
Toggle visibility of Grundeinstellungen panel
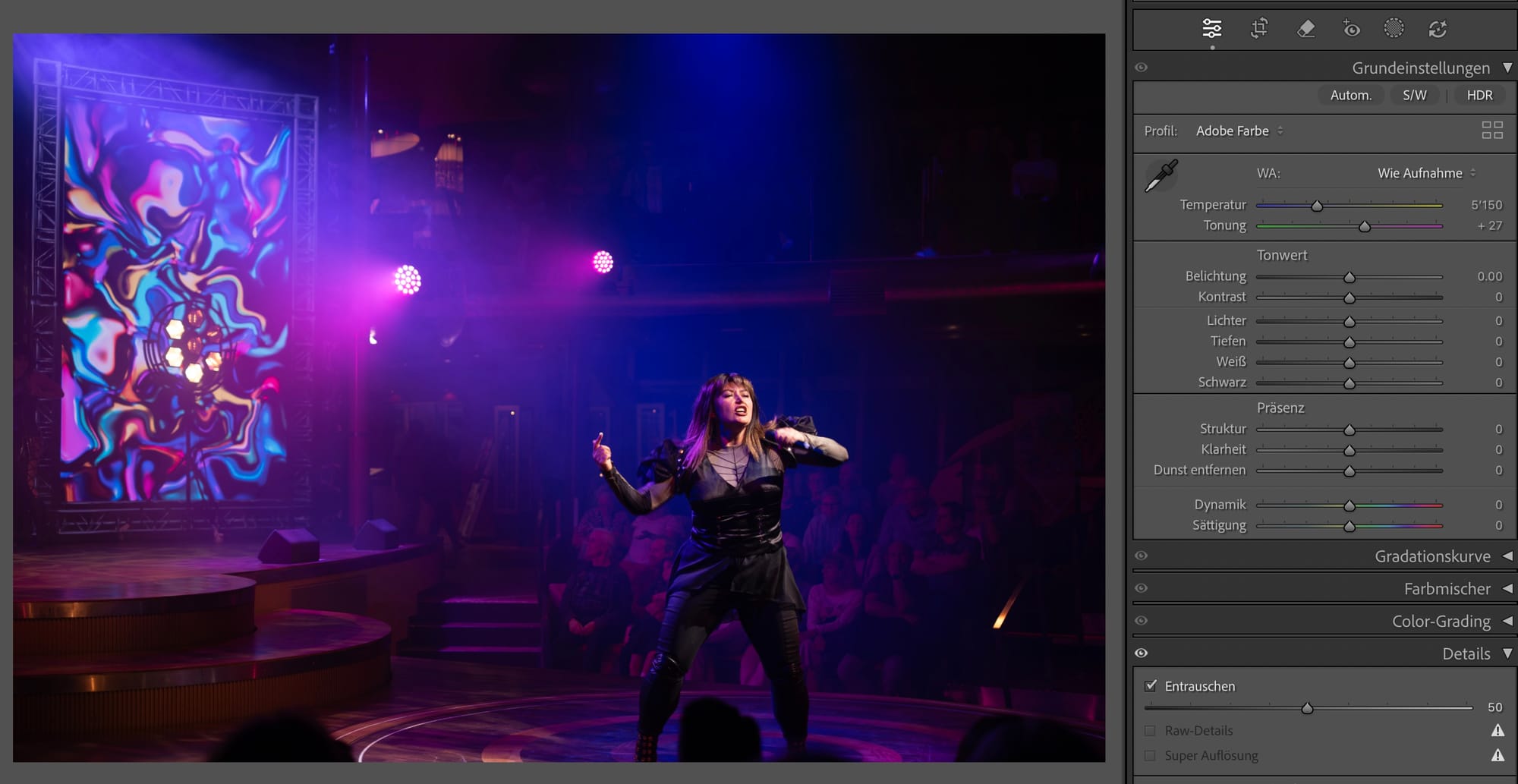coord(1141,68)
